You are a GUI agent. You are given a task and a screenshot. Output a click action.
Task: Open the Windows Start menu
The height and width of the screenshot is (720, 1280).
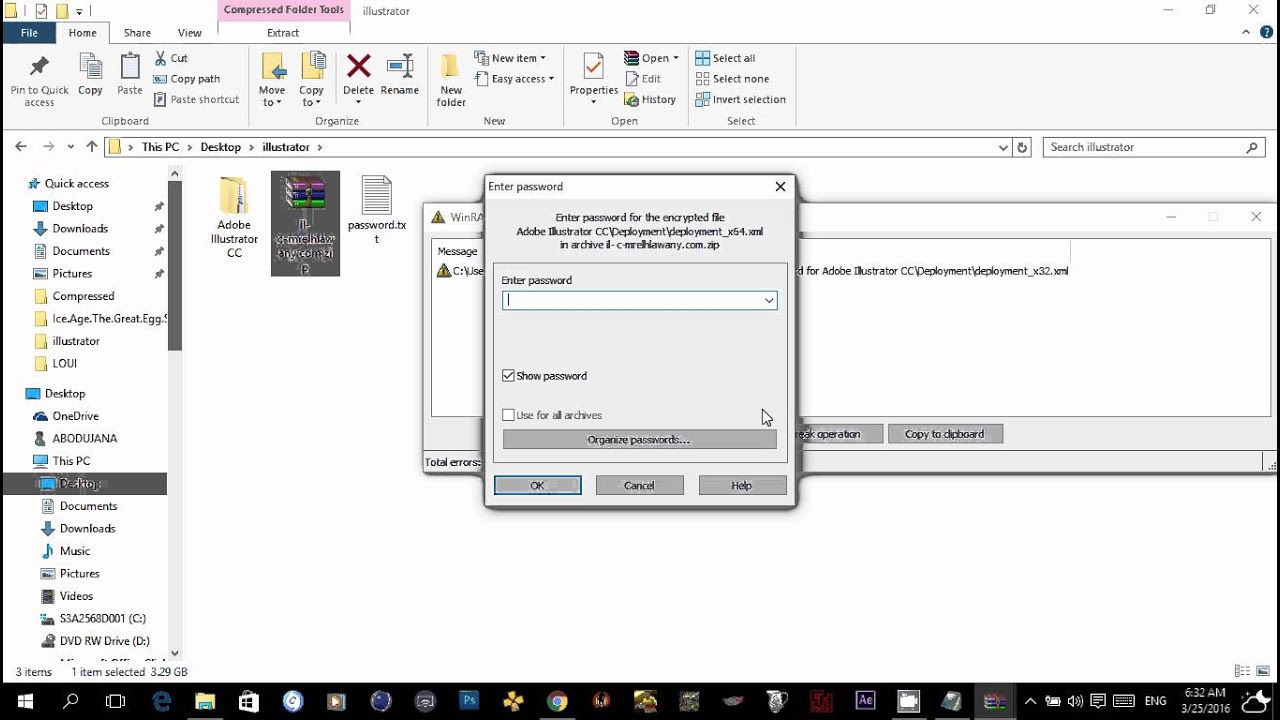click(24, 701)
